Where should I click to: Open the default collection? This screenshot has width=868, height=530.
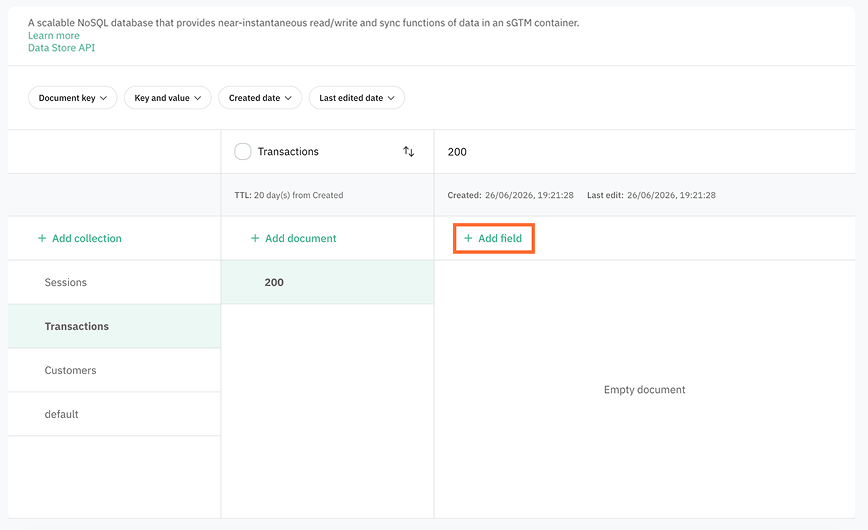pyautogui.click(x=114, y=414)
